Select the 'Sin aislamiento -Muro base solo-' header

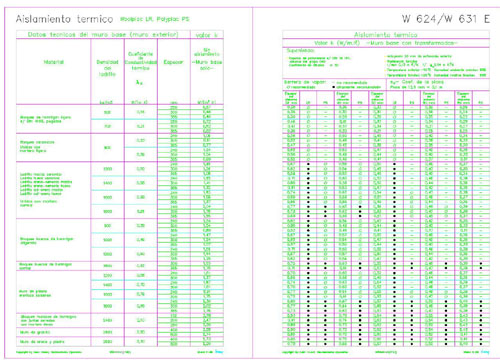[207, 59]
